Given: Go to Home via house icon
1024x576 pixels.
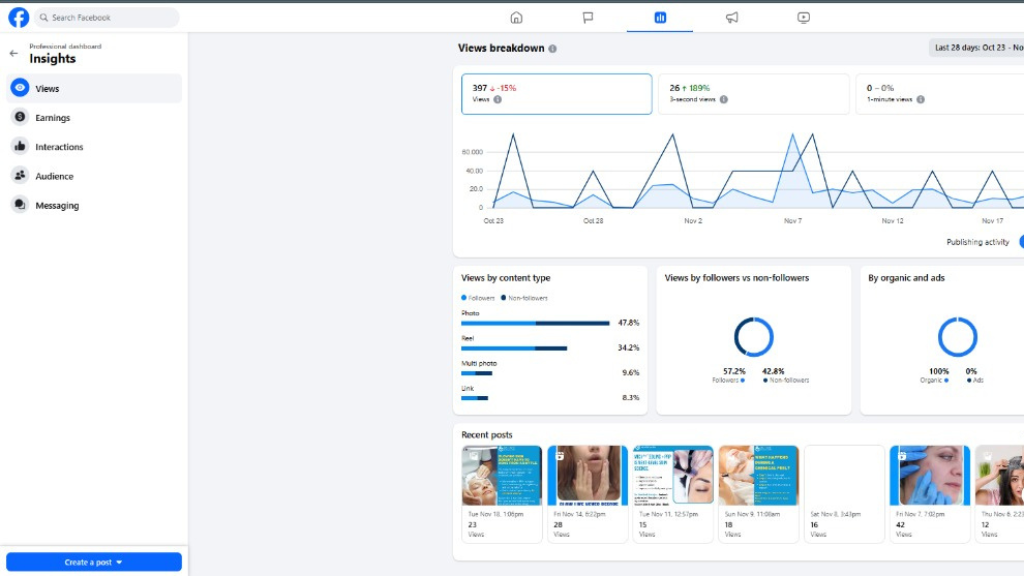Looking at the screenshot, I should click(x=516, y=17).
